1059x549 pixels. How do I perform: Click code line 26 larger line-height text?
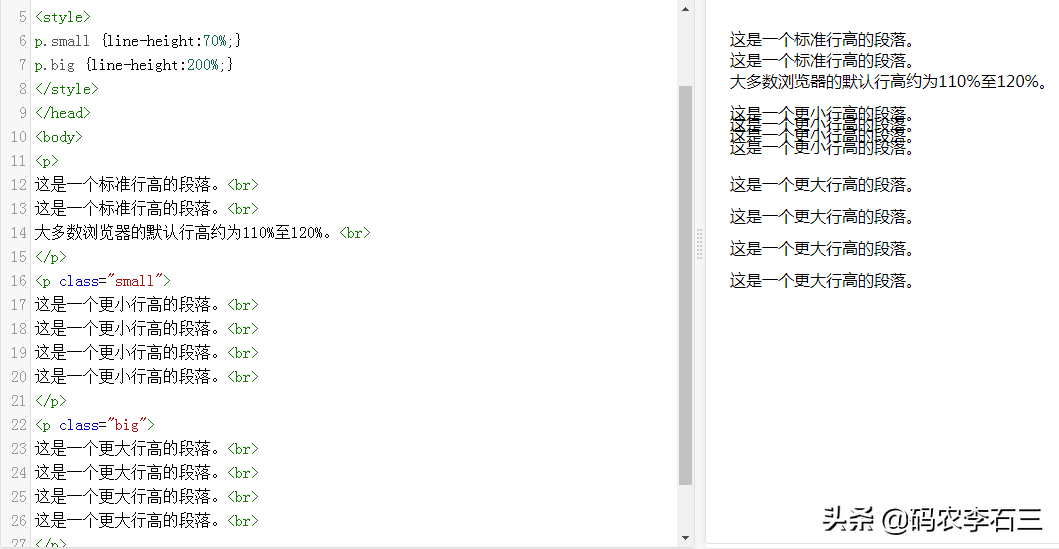(147, 521)
